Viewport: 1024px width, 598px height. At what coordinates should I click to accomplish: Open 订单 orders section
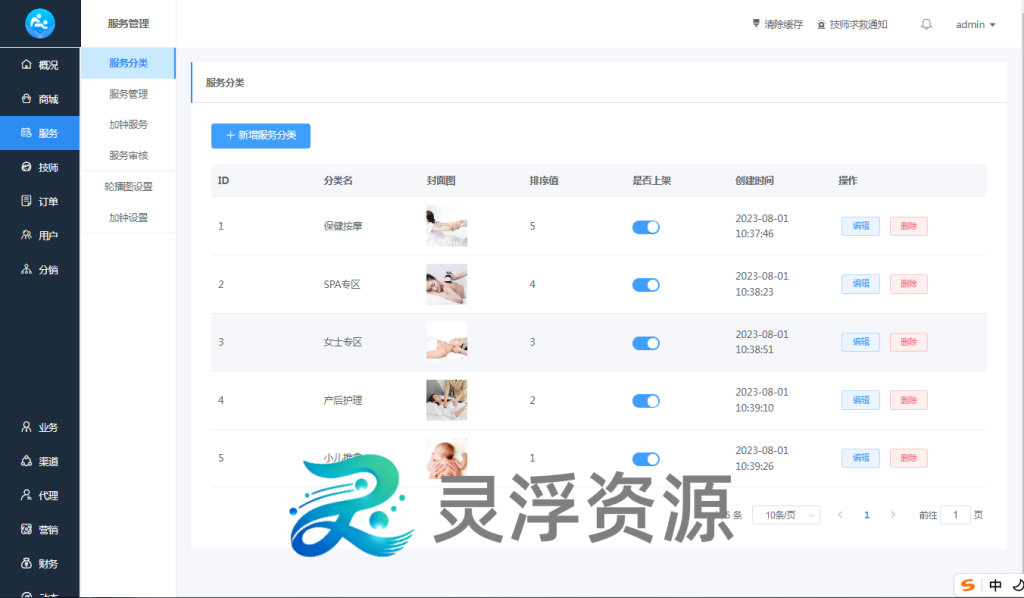coord(40,201)
